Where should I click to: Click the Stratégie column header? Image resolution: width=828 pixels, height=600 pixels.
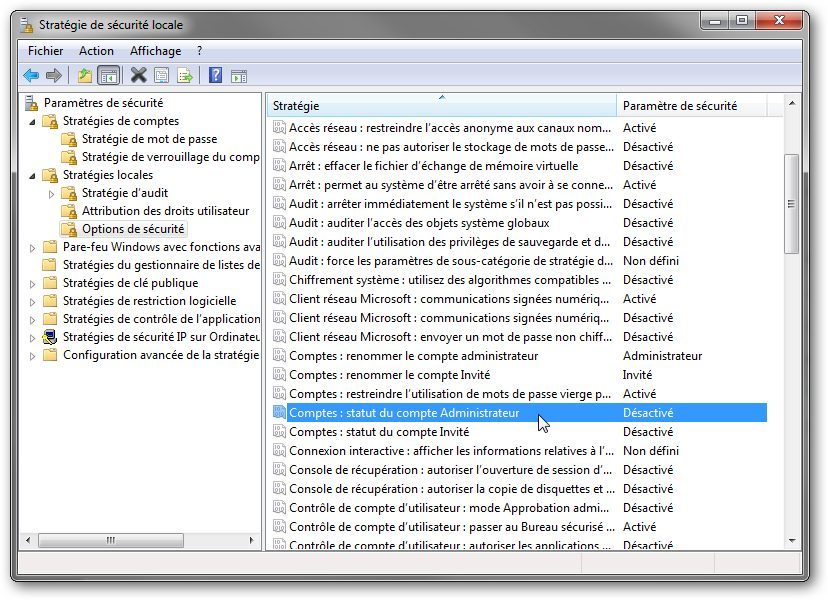[440, 106]
